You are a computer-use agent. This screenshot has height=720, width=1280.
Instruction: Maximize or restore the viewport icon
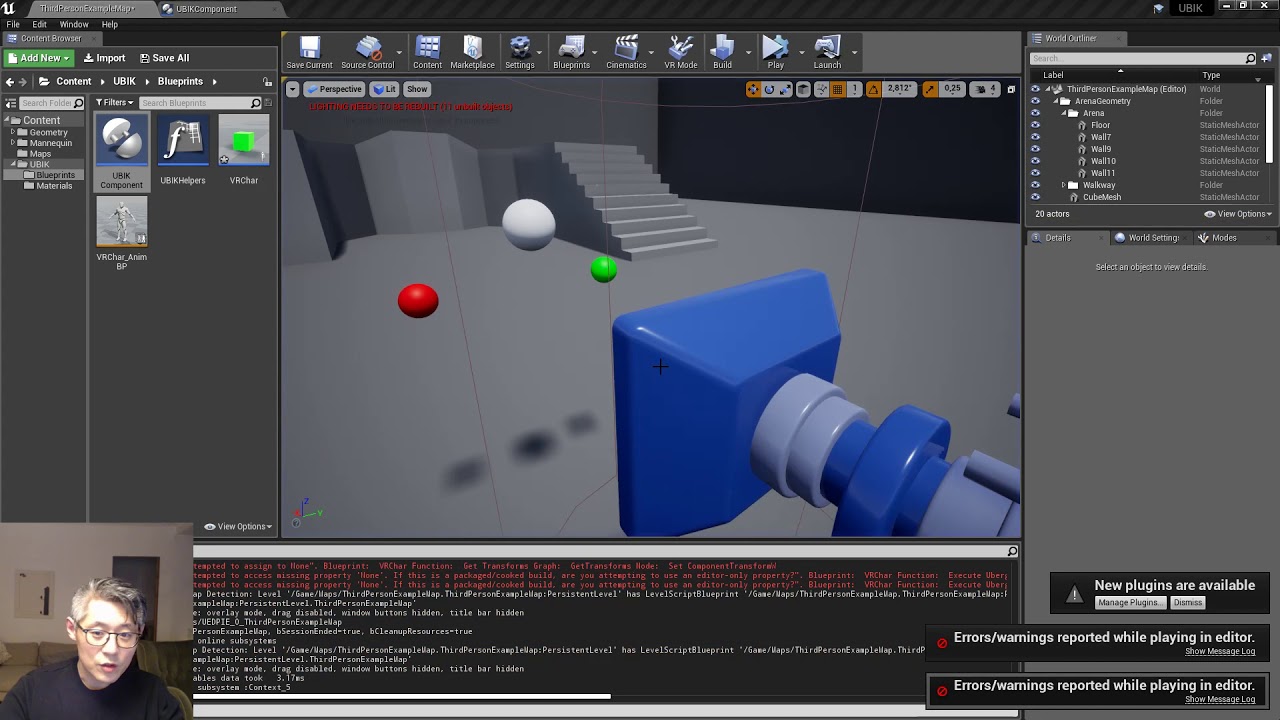click(1010, 89)
